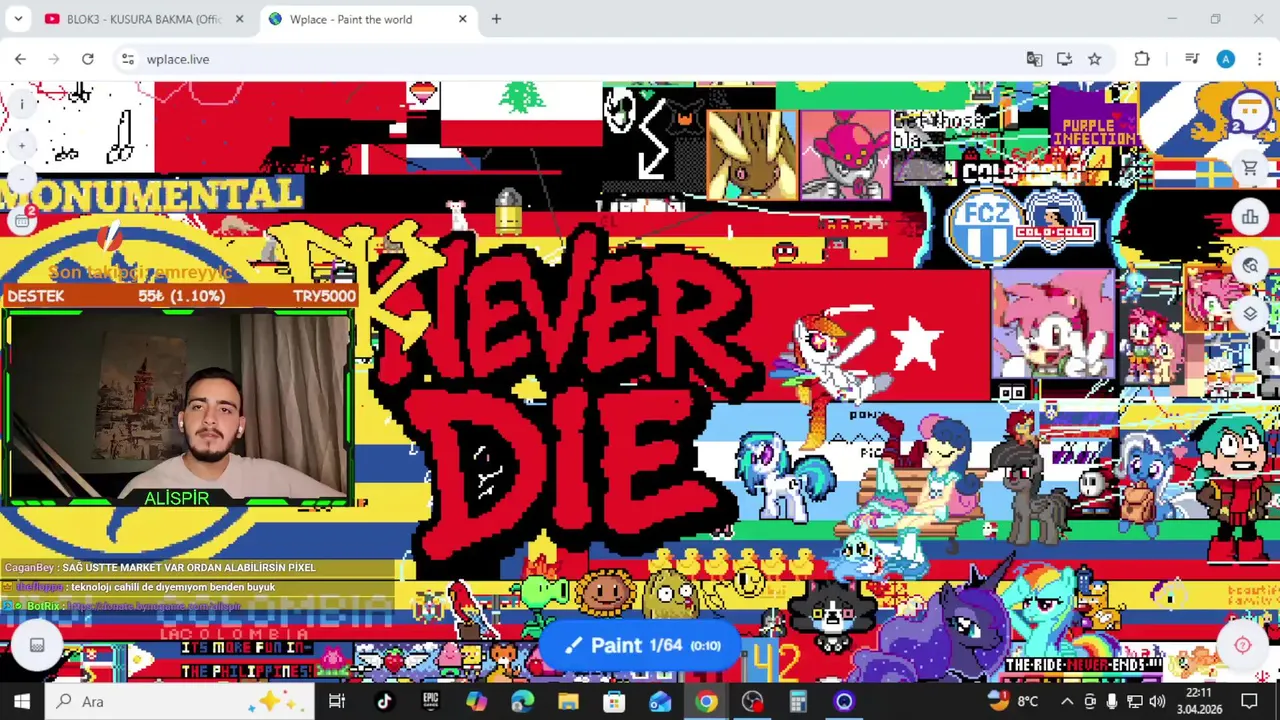Switch to Chrome on the taskbar
The image size is (1280, 720).
tap(706, 701)
